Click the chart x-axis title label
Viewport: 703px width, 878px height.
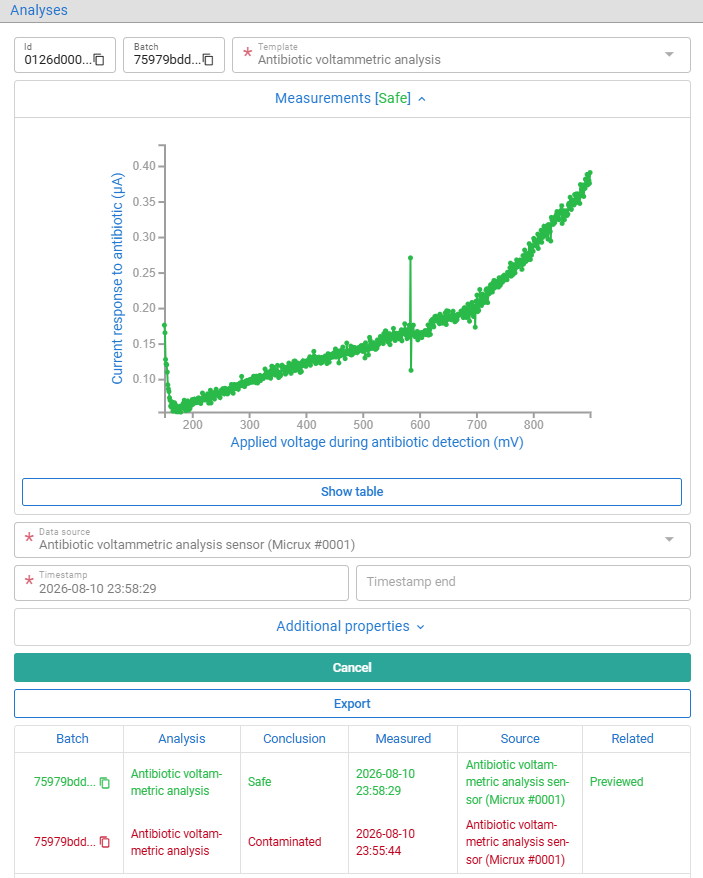(377, 442)
